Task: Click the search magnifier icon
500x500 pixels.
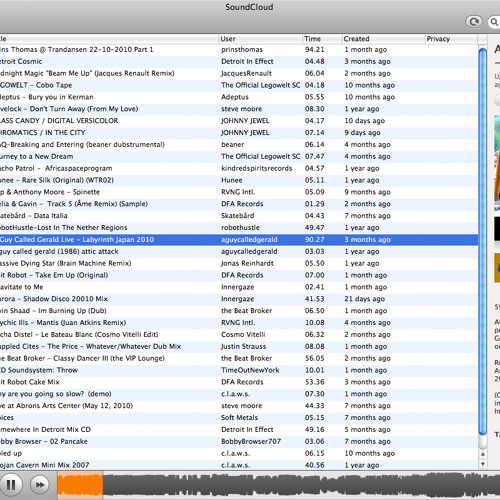Action: [494, 22]
